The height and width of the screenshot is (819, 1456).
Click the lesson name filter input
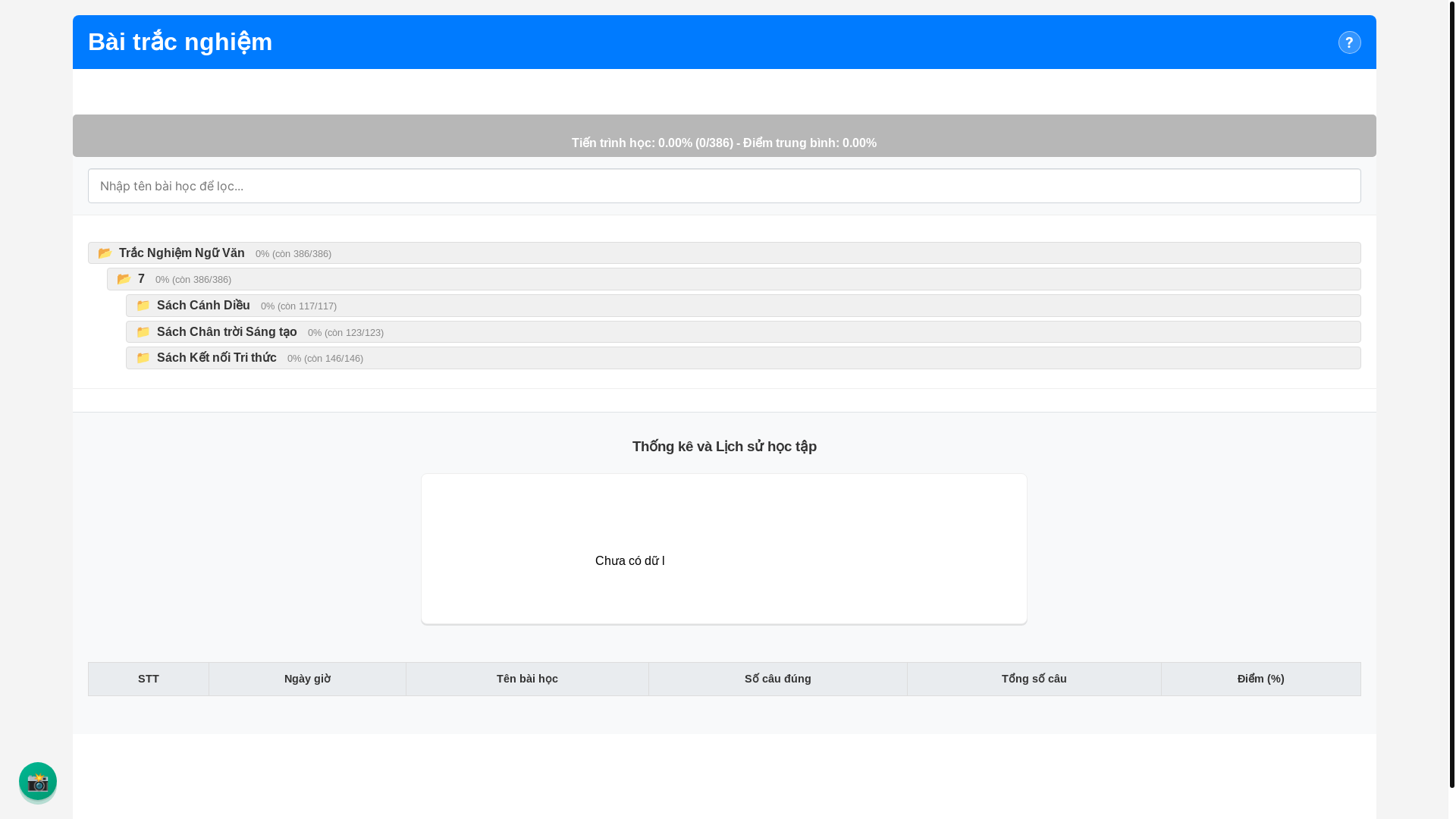pos(724,186)
